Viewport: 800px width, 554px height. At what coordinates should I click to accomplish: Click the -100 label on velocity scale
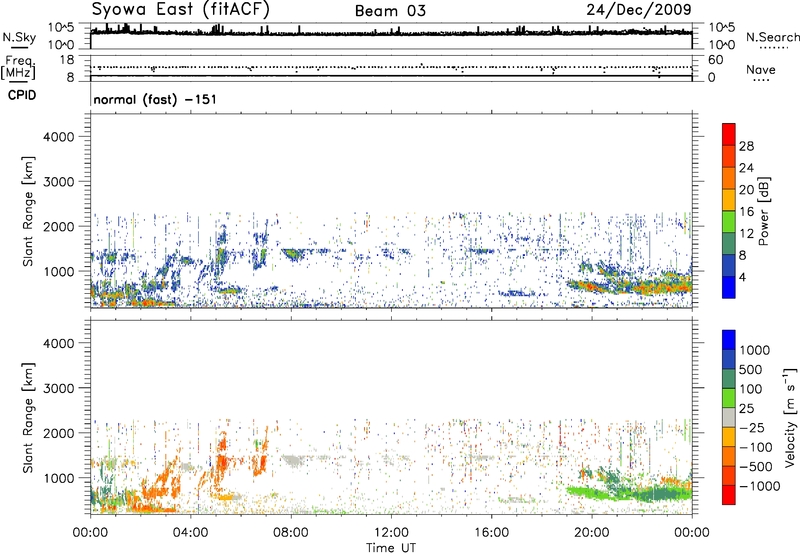[755, 447]
